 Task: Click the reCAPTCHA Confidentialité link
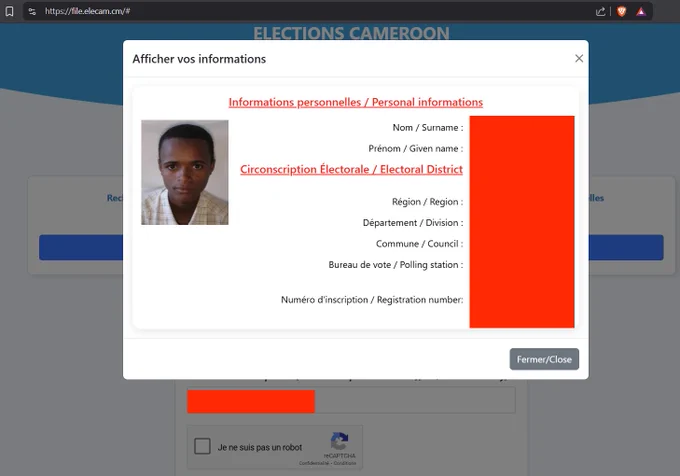pyautogui.click(x=314, y=463)
